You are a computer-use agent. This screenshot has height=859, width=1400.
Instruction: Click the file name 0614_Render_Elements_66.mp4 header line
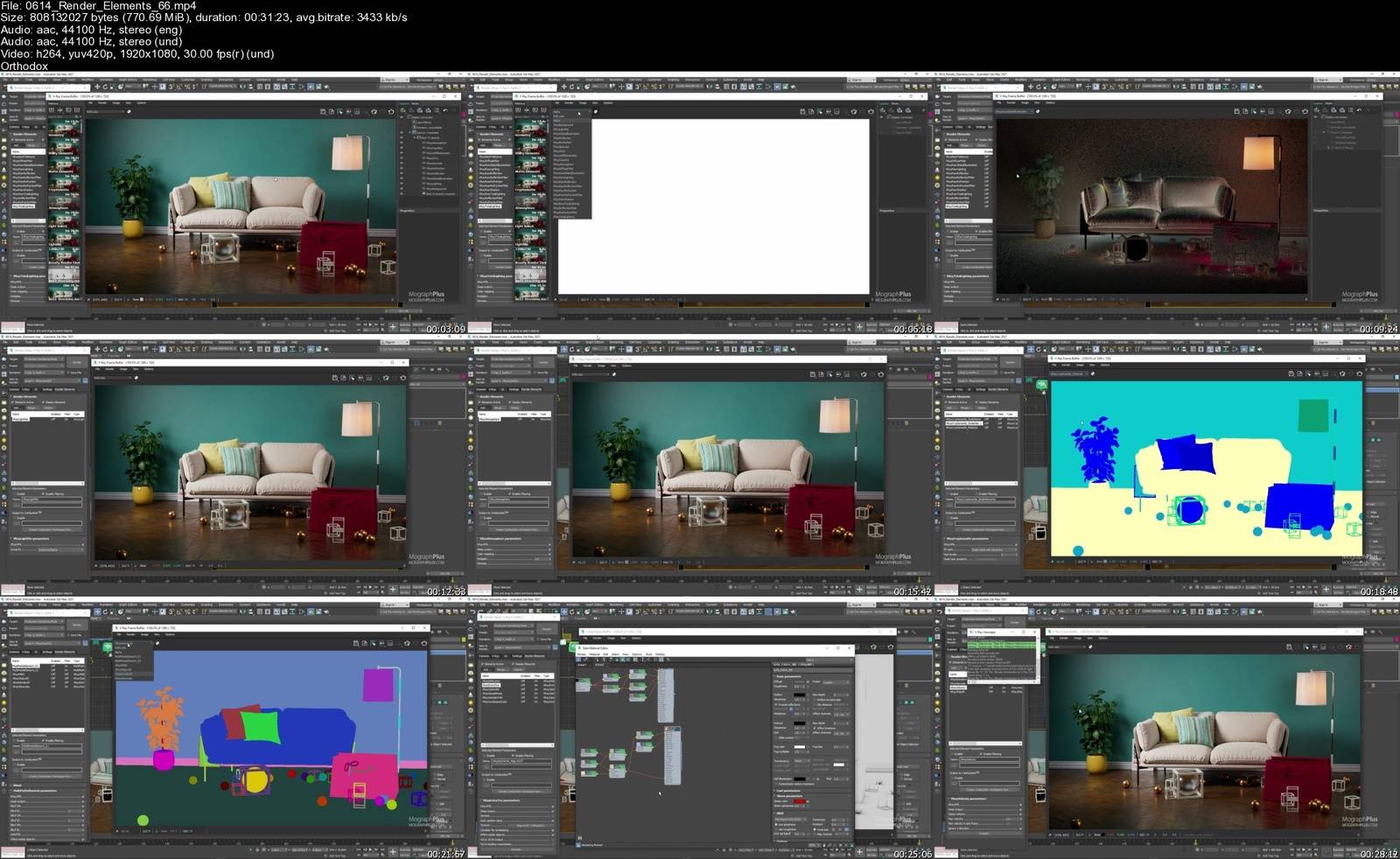point(99,5)
